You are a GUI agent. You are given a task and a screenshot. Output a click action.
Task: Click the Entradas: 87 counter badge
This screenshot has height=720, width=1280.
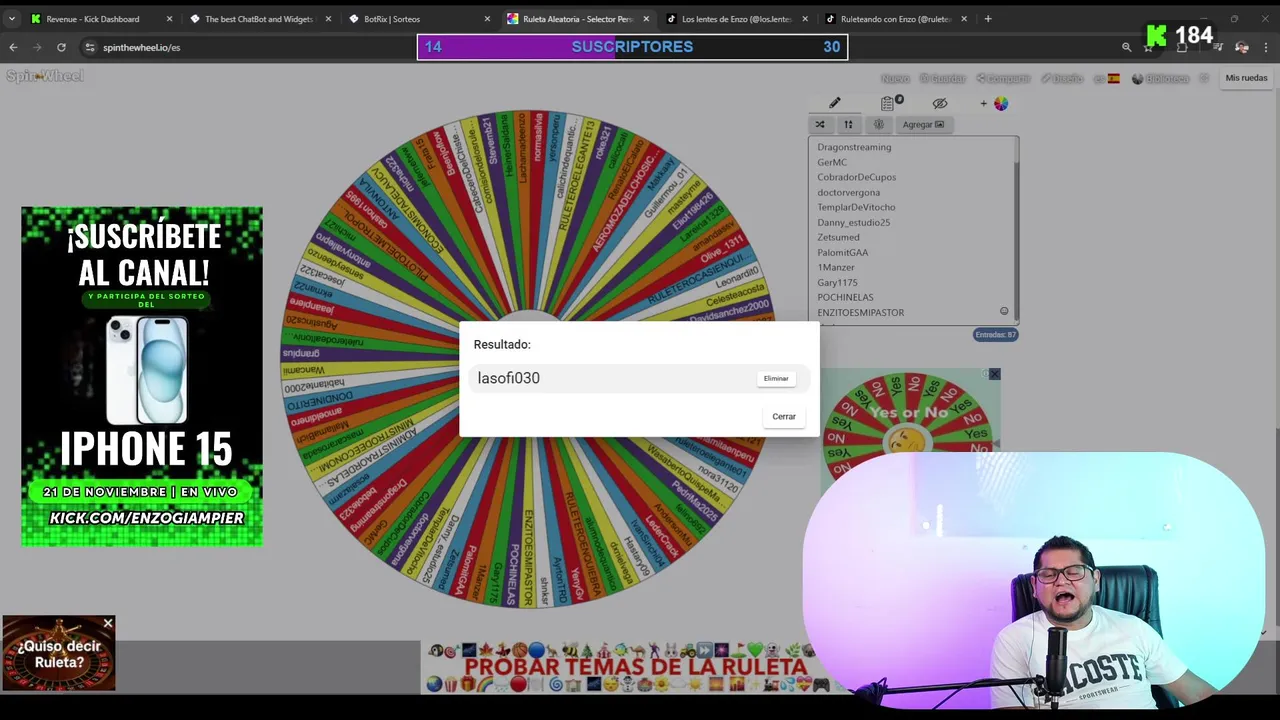(996, 335)
